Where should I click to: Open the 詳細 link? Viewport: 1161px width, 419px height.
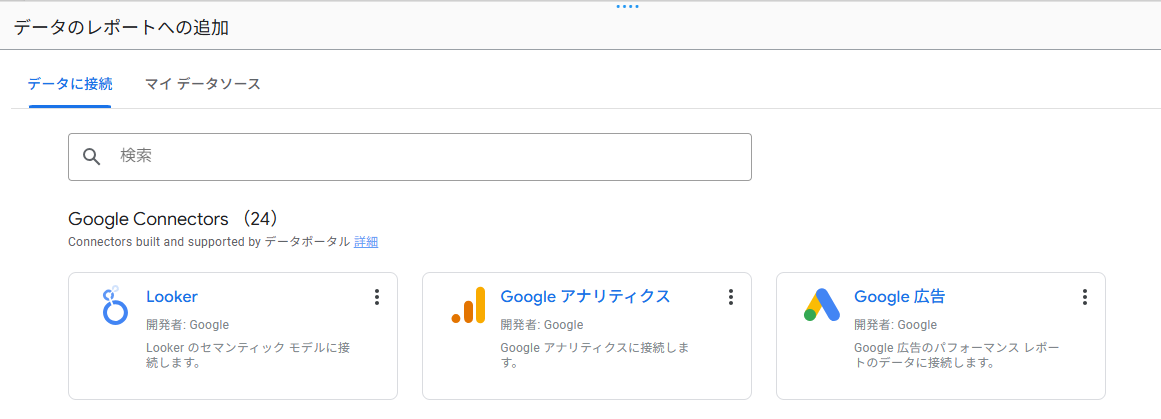(366, 242)
